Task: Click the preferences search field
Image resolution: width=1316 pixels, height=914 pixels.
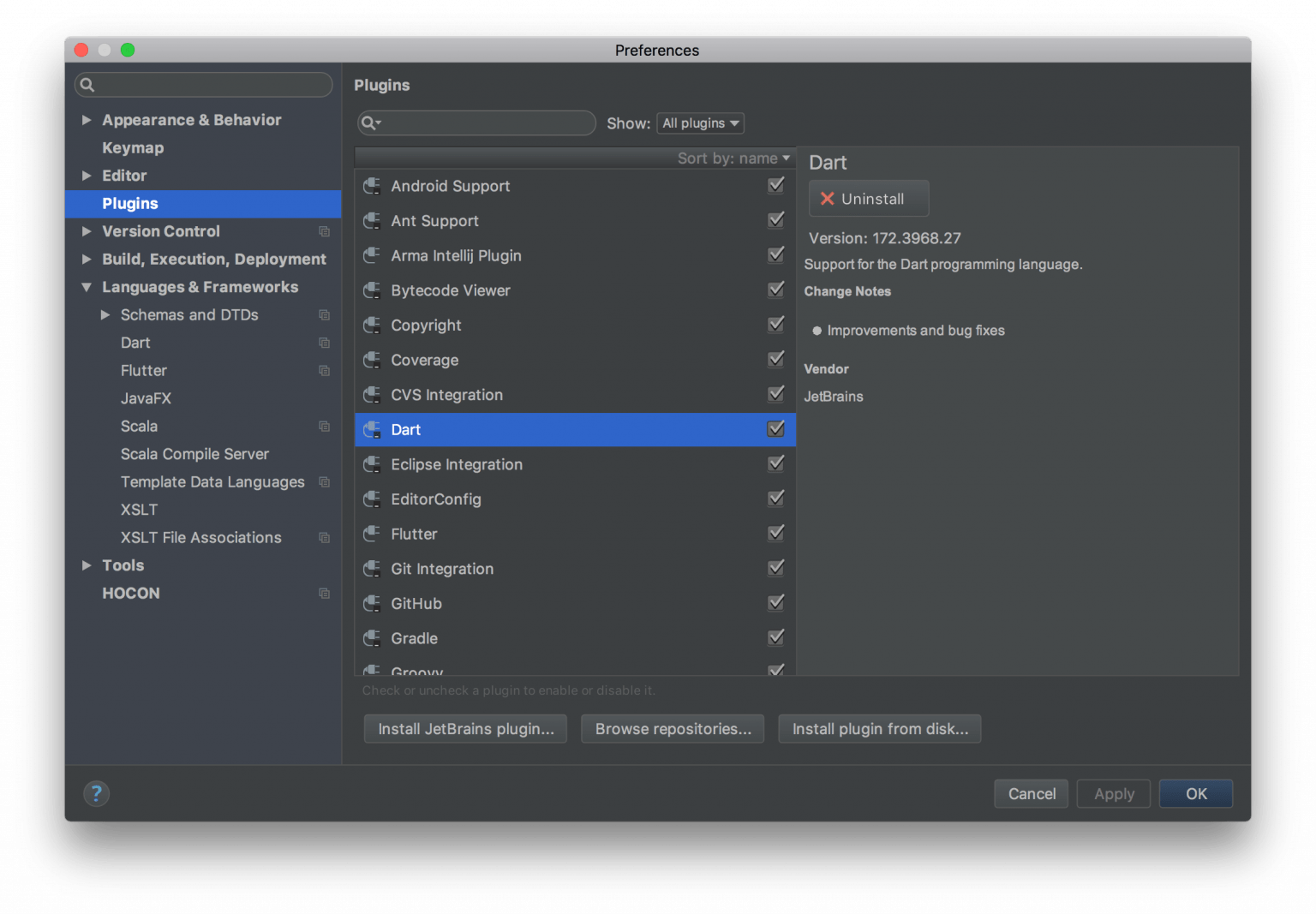Action: pos(204,85)
